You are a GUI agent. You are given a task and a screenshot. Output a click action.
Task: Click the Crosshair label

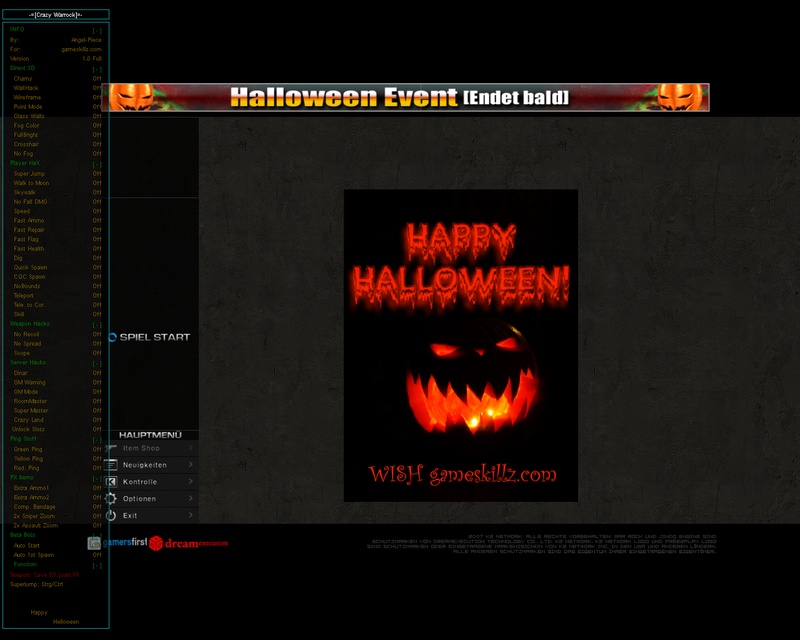coord(26,144)
